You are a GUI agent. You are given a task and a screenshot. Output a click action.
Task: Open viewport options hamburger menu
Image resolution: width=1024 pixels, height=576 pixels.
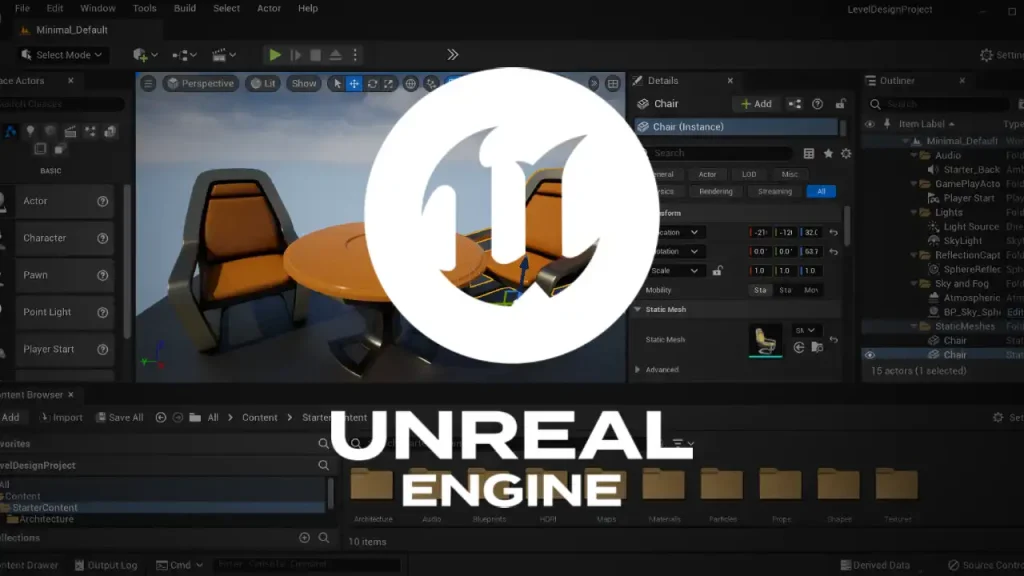click(x=148, y=84)
